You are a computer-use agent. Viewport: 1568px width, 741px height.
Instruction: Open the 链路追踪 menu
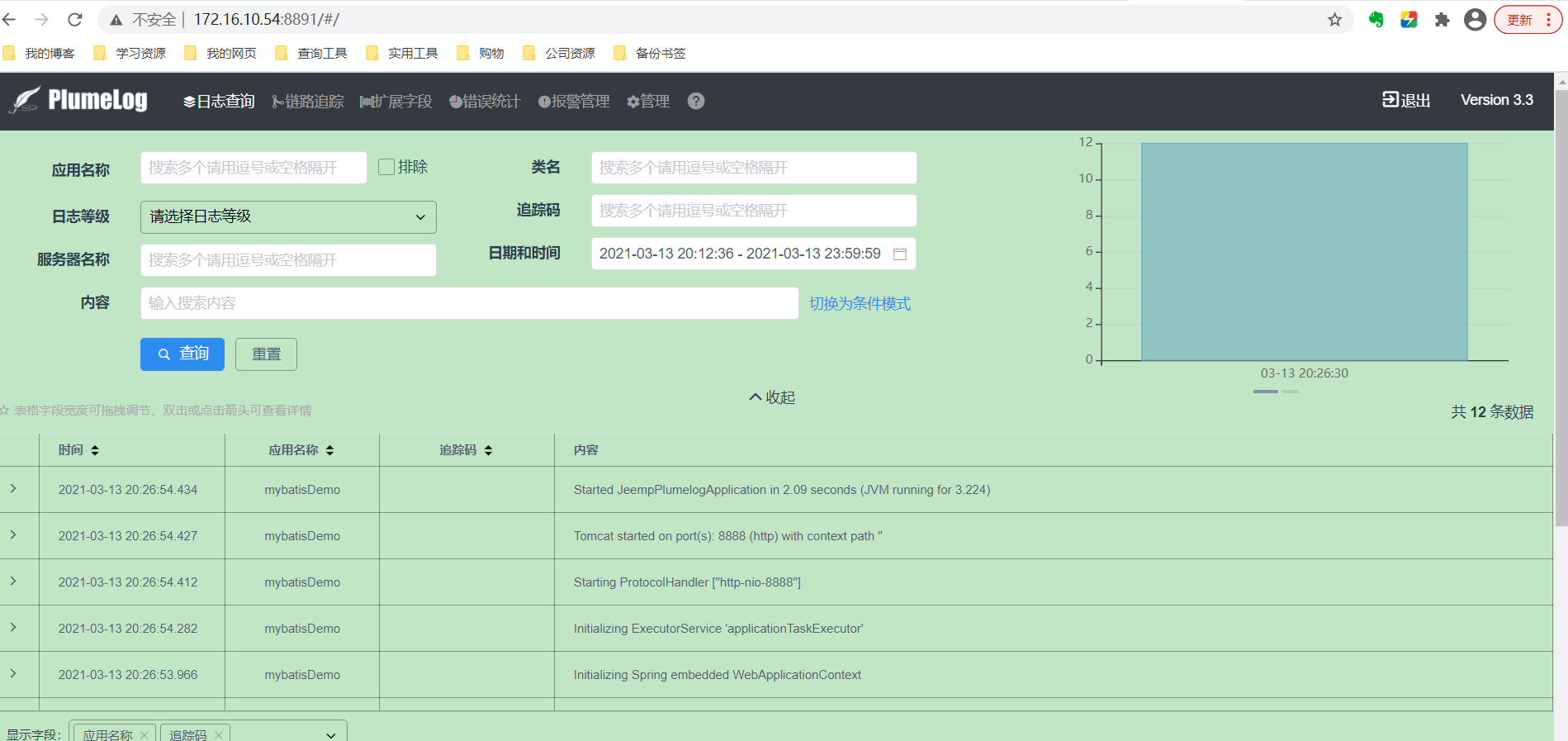[307, 101]
